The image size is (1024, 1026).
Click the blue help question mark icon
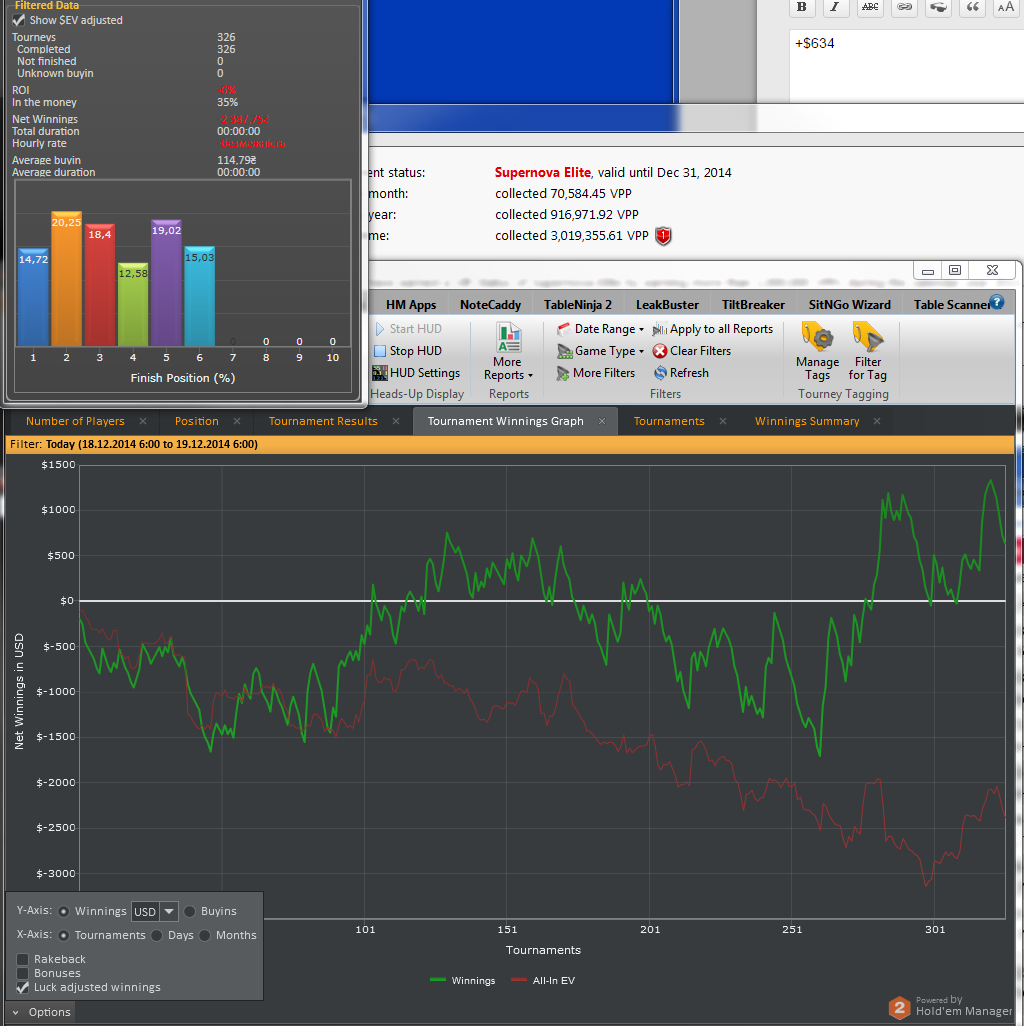[x=997, y=302]
